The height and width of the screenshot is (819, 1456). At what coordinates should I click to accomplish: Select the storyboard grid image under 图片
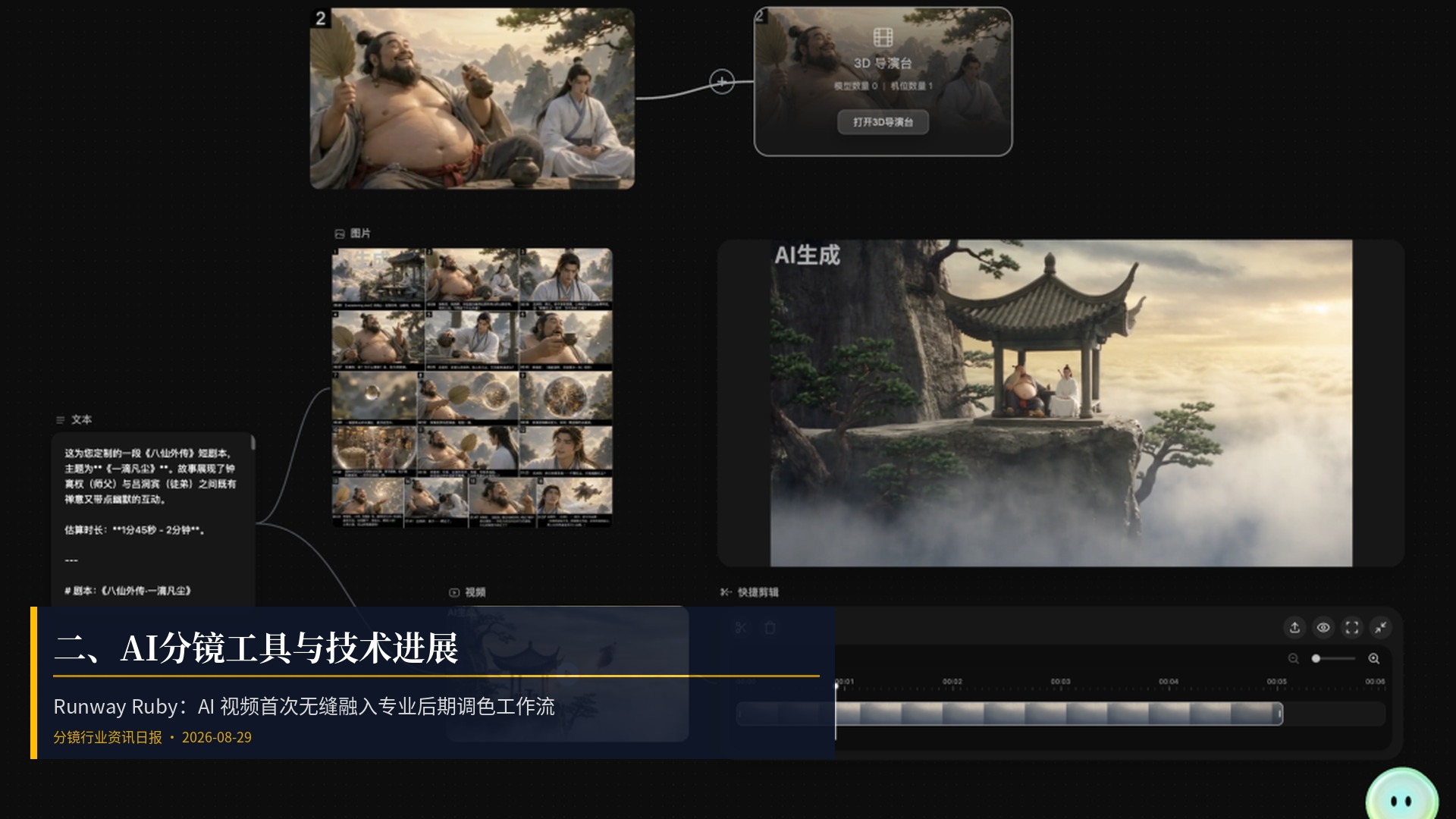(472, 388)
